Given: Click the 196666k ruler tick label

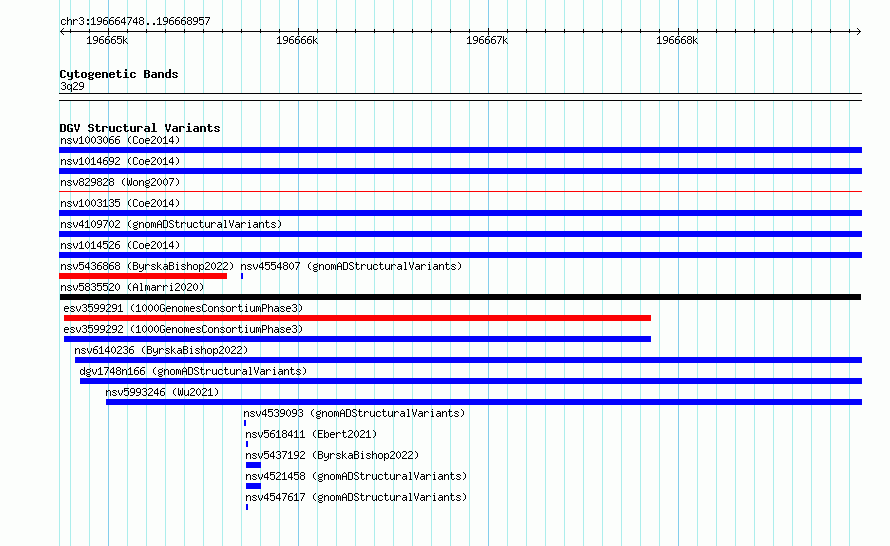Looking at the screenshot, I should (x=297, y=40).
